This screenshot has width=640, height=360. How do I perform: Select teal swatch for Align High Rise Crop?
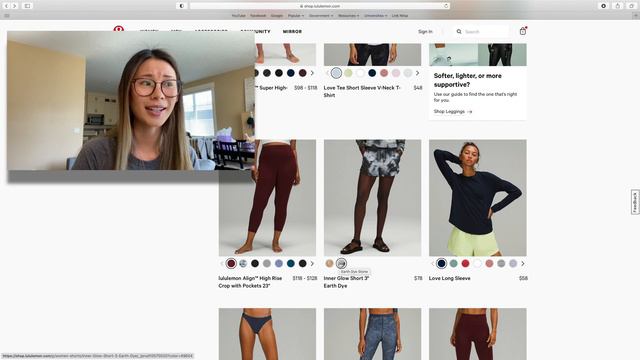pos(291,264)
